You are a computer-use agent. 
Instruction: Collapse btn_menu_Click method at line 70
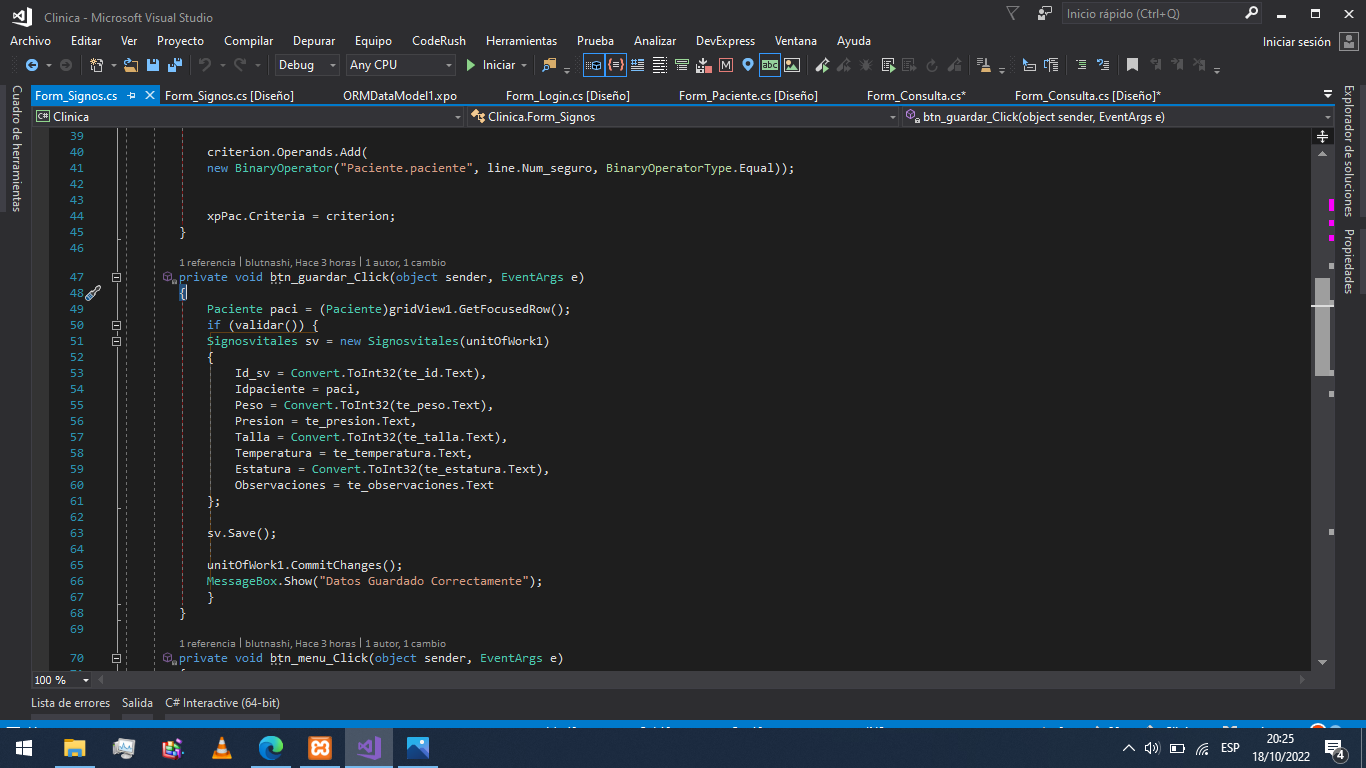click(x=116, y=658)
